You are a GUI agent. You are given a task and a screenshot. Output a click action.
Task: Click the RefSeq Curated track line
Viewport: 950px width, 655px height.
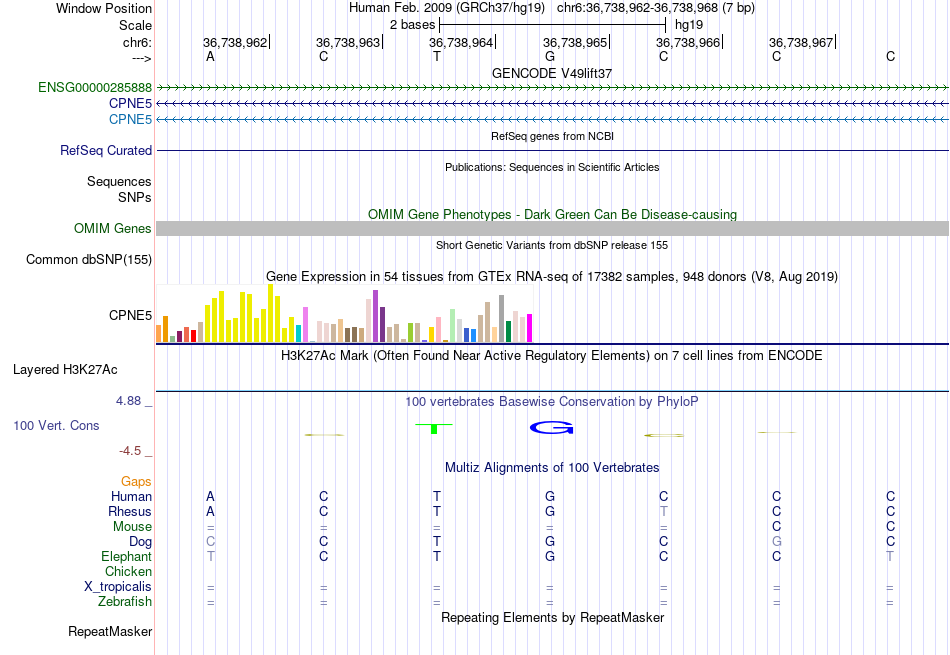(x=552, y=150)
